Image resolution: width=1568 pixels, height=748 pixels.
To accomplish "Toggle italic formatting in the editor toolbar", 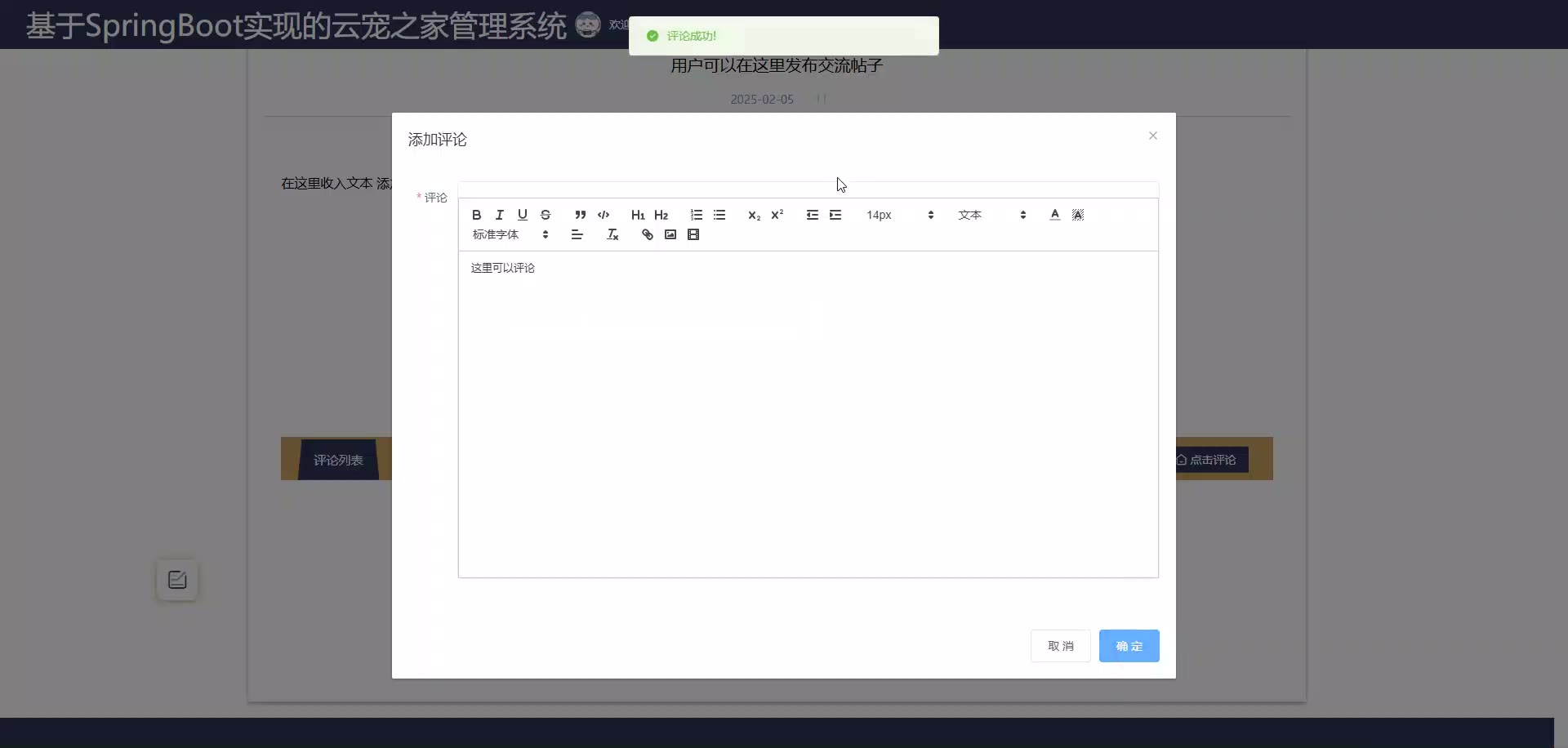I will click(x=500, y=215).
